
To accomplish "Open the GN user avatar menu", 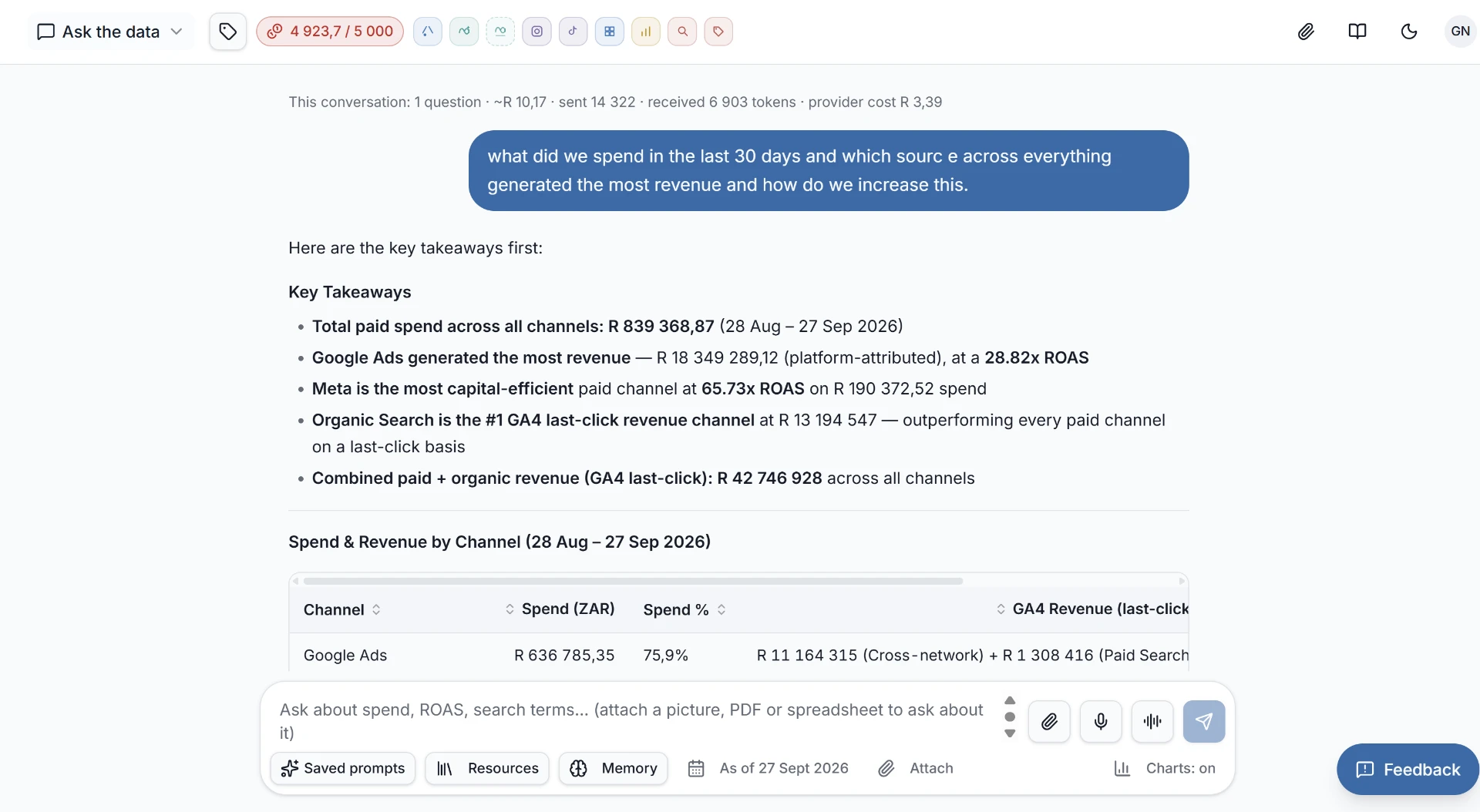I will pos(1460,32).
